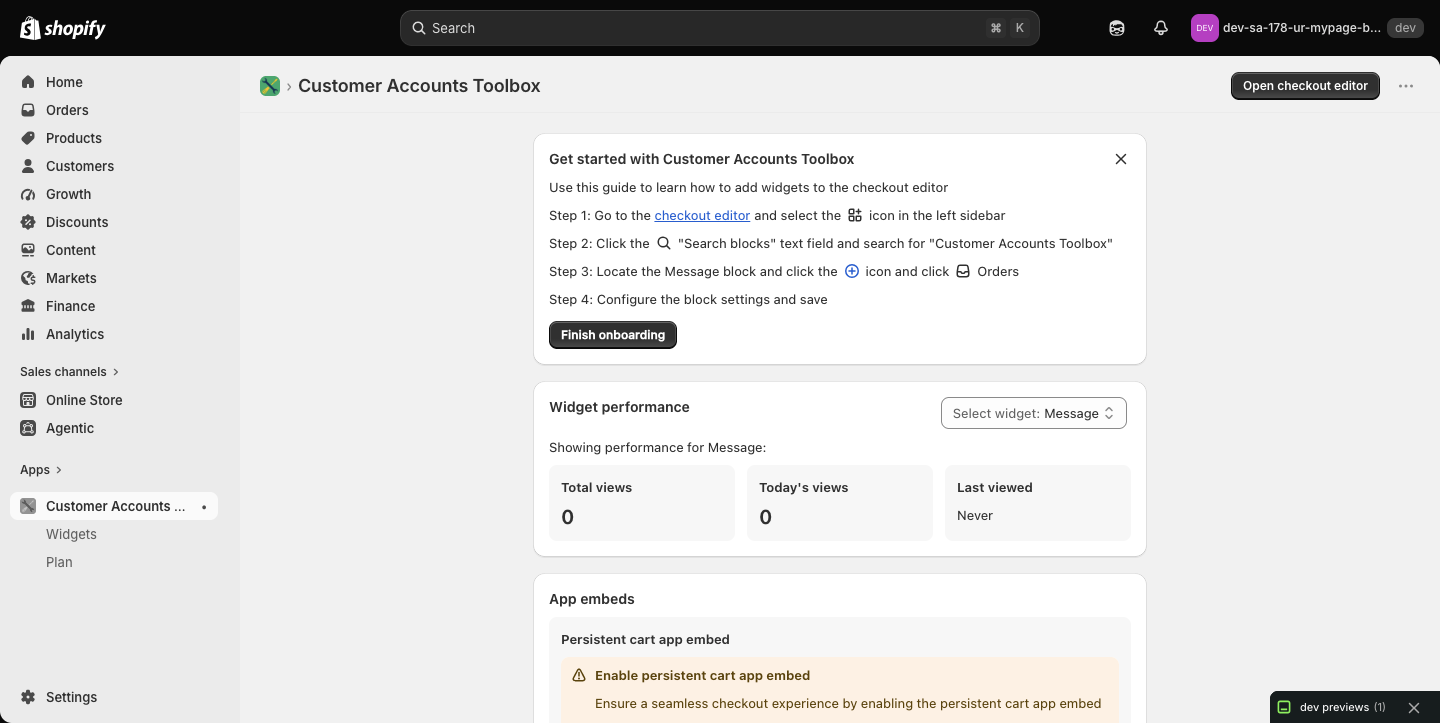Image resolution: width=1440 pixels, height=723 pixels.
Task: Click the Analytics bar chart icon
Action: pyautogui.click(x=28, y=334)
